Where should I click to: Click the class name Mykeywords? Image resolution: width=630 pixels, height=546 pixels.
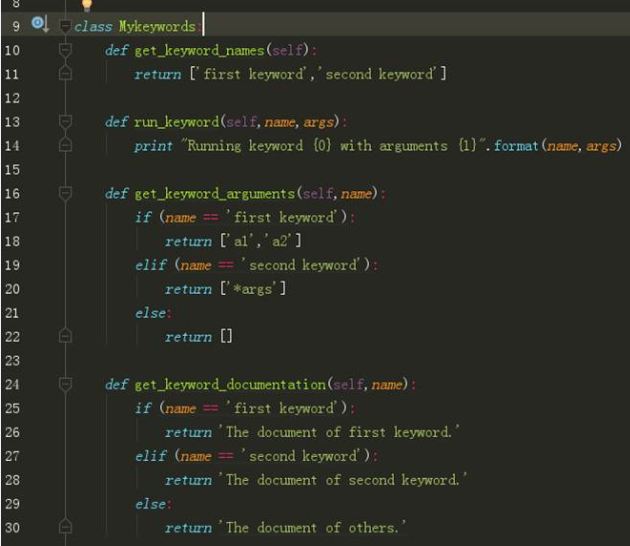[x=157, y=27]
